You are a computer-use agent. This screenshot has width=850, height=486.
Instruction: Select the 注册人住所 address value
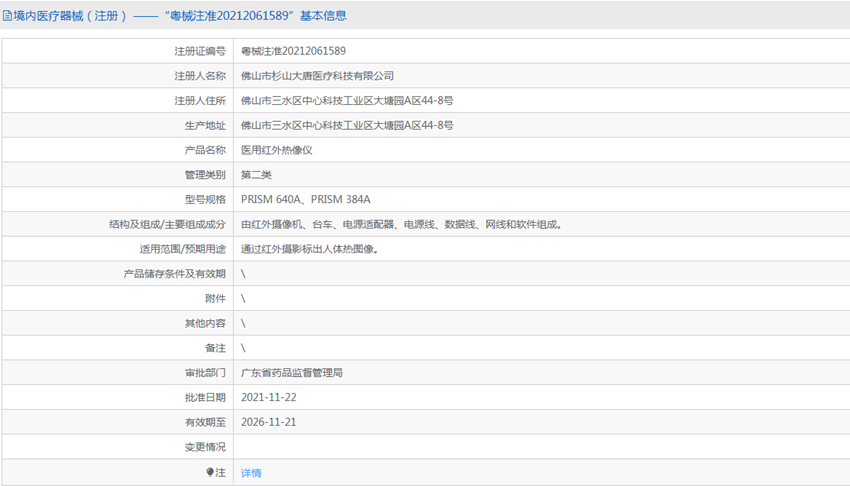pyautogui.click(x=347, y=100)
